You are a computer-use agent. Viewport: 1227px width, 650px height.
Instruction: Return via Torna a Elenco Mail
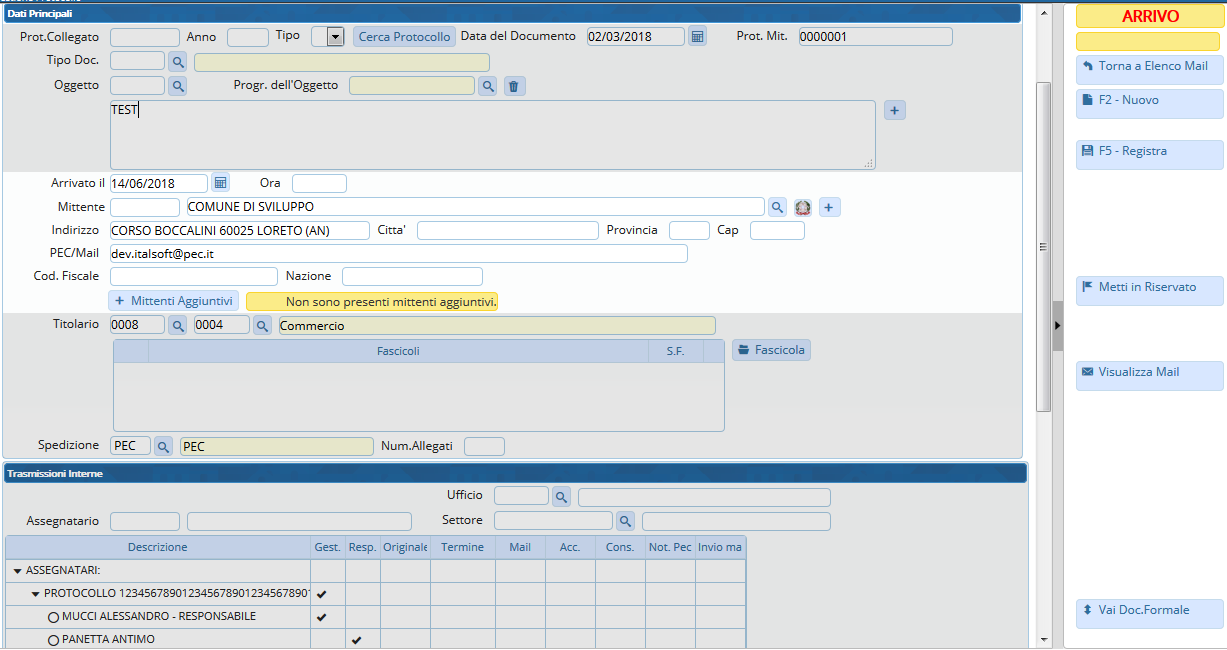pyautogui.click(x=1149, y=67)
